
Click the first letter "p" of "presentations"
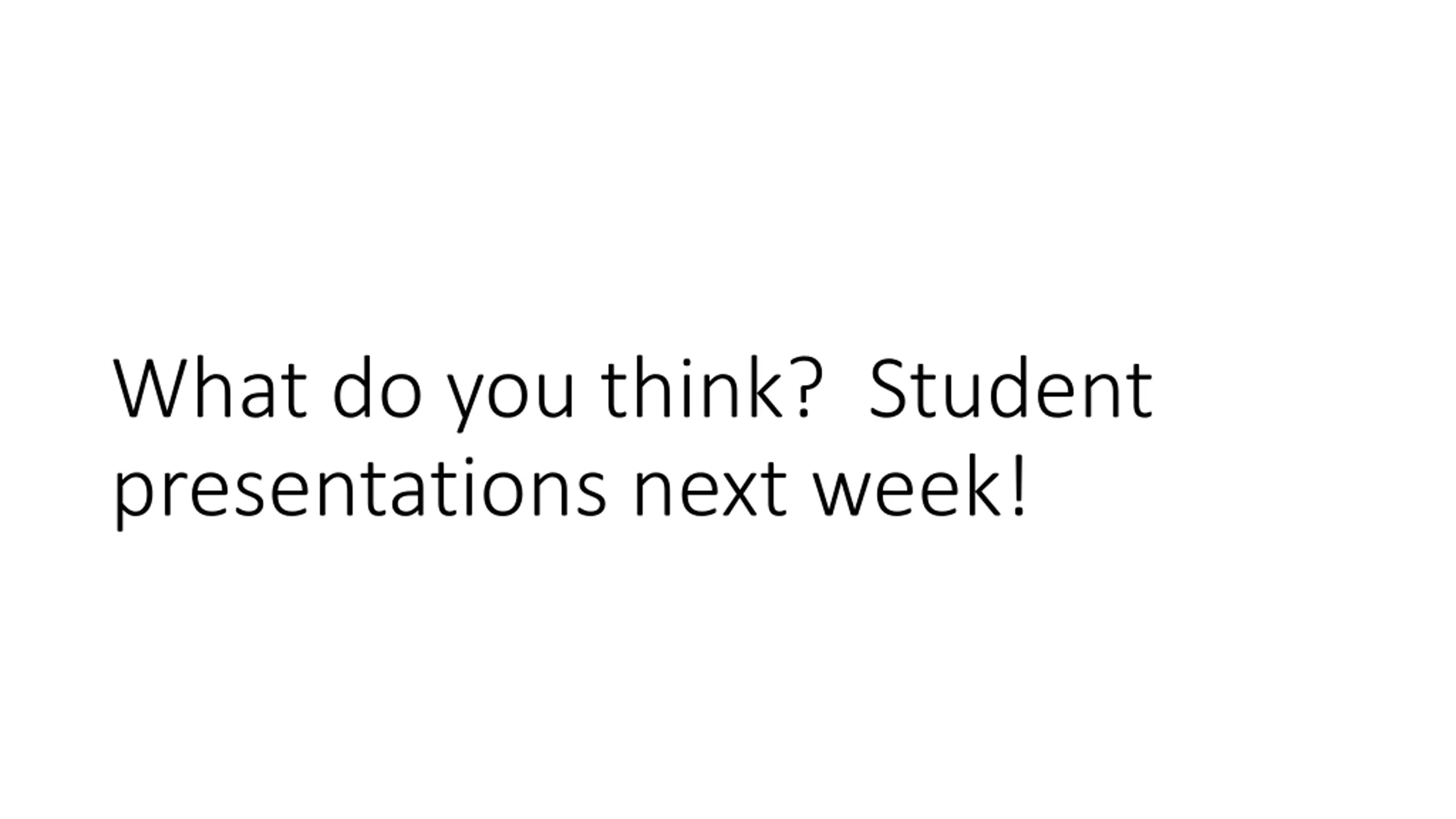[x=134, y=494]
